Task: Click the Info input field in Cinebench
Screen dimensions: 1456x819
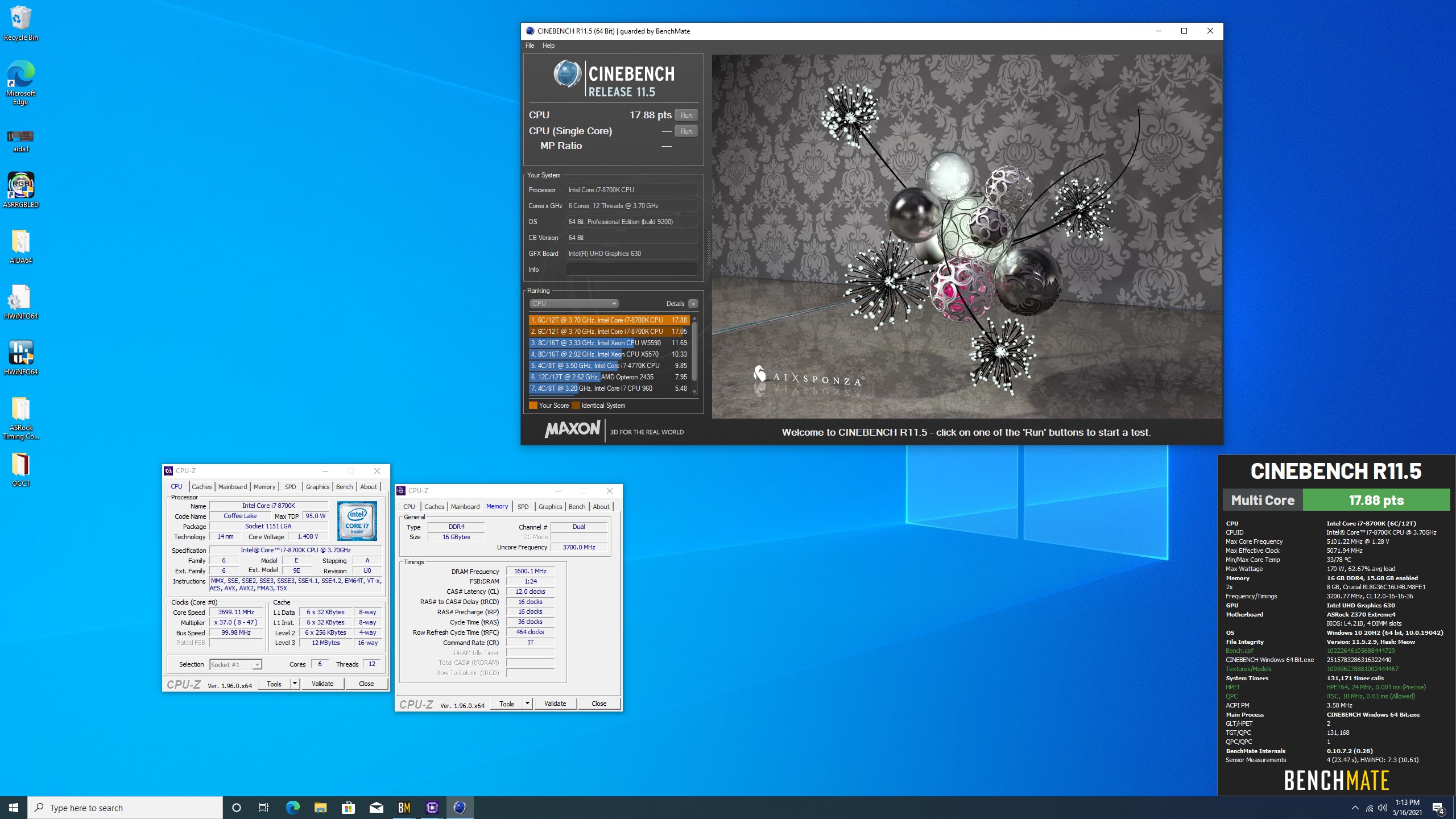Action: tap(632, 270)
